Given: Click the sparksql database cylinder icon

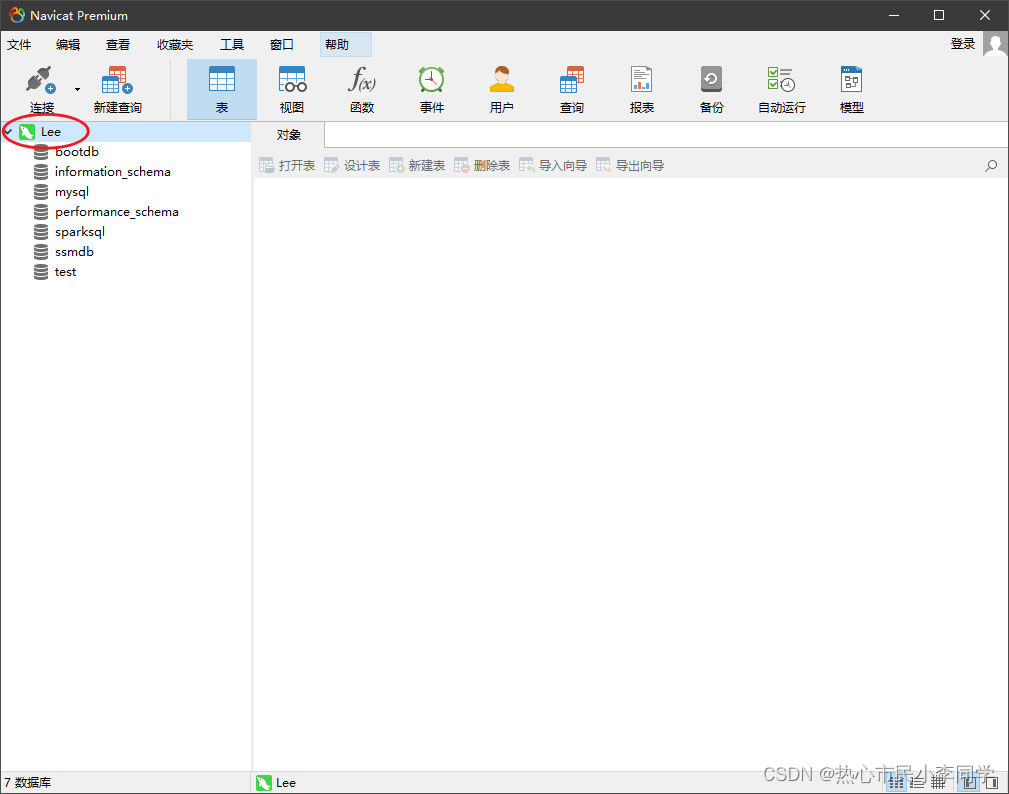Looking at the screenshot, I should click(x=41, y=232).
